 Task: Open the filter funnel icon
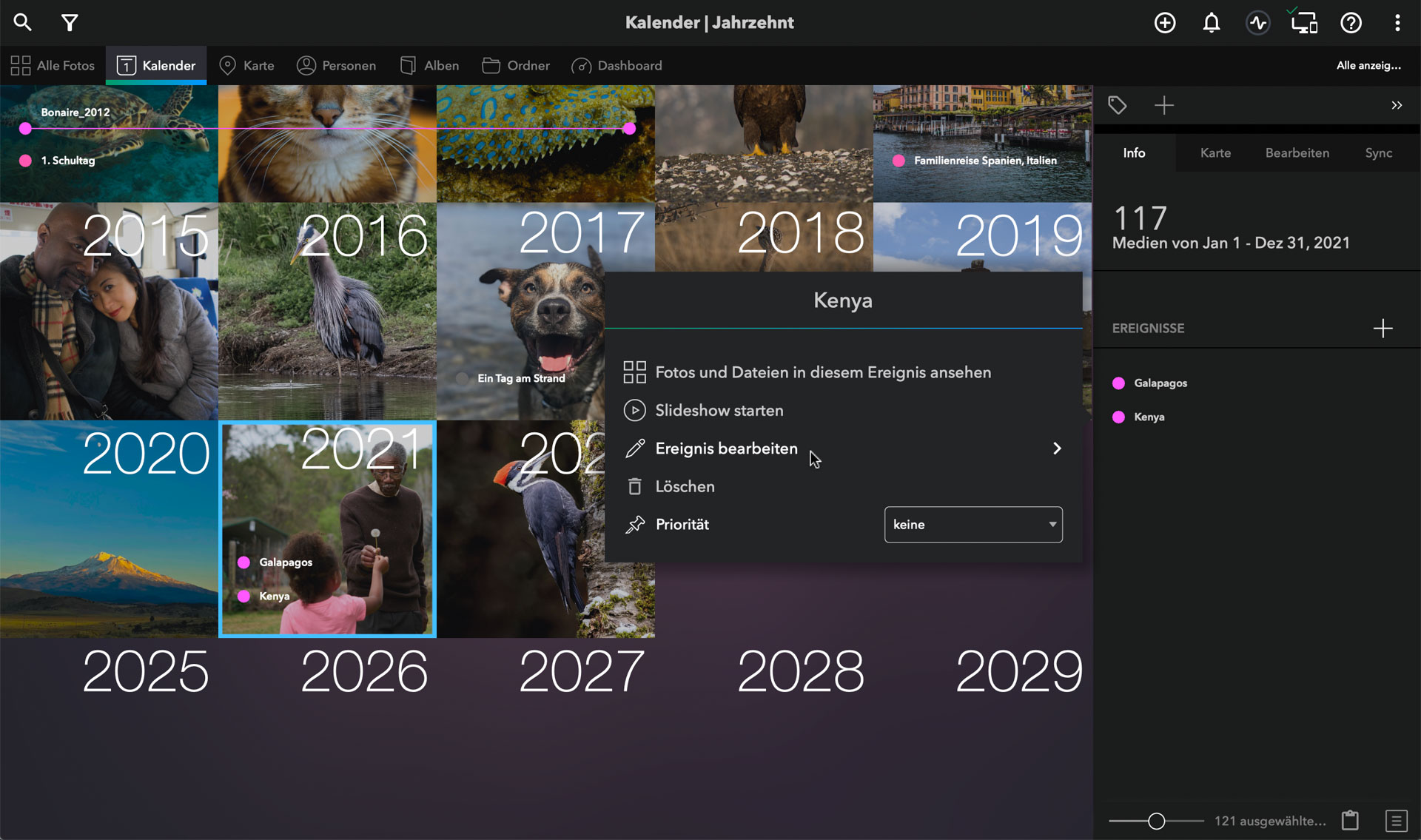(x=70, y=23)
